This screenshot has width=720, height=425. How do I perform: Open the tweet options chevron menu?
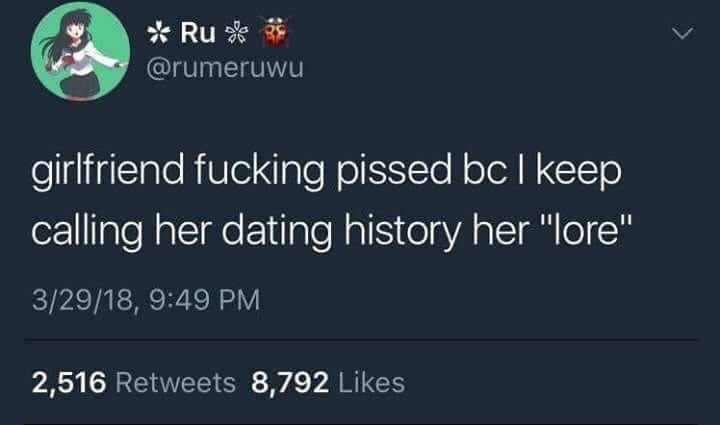(682, 34)
